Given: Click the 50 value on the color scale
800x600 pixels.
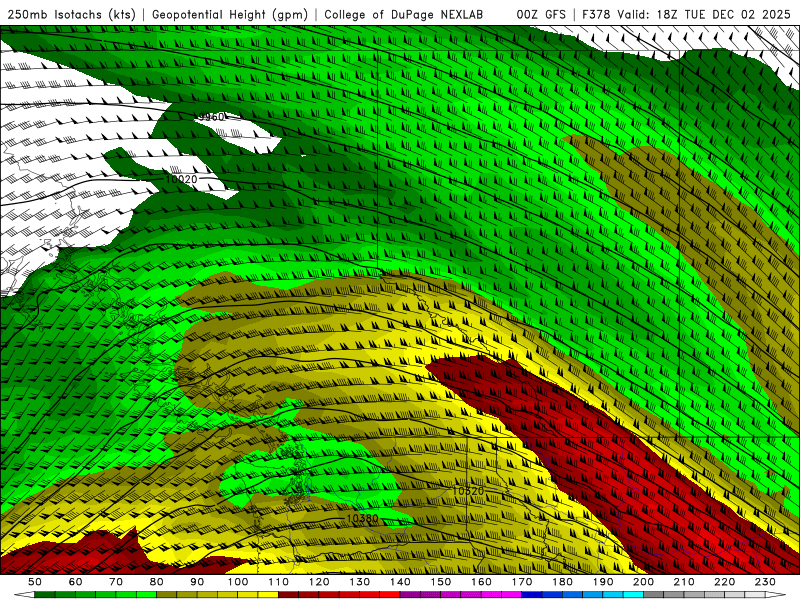Looking at the screenshot, I should point(35,582).
